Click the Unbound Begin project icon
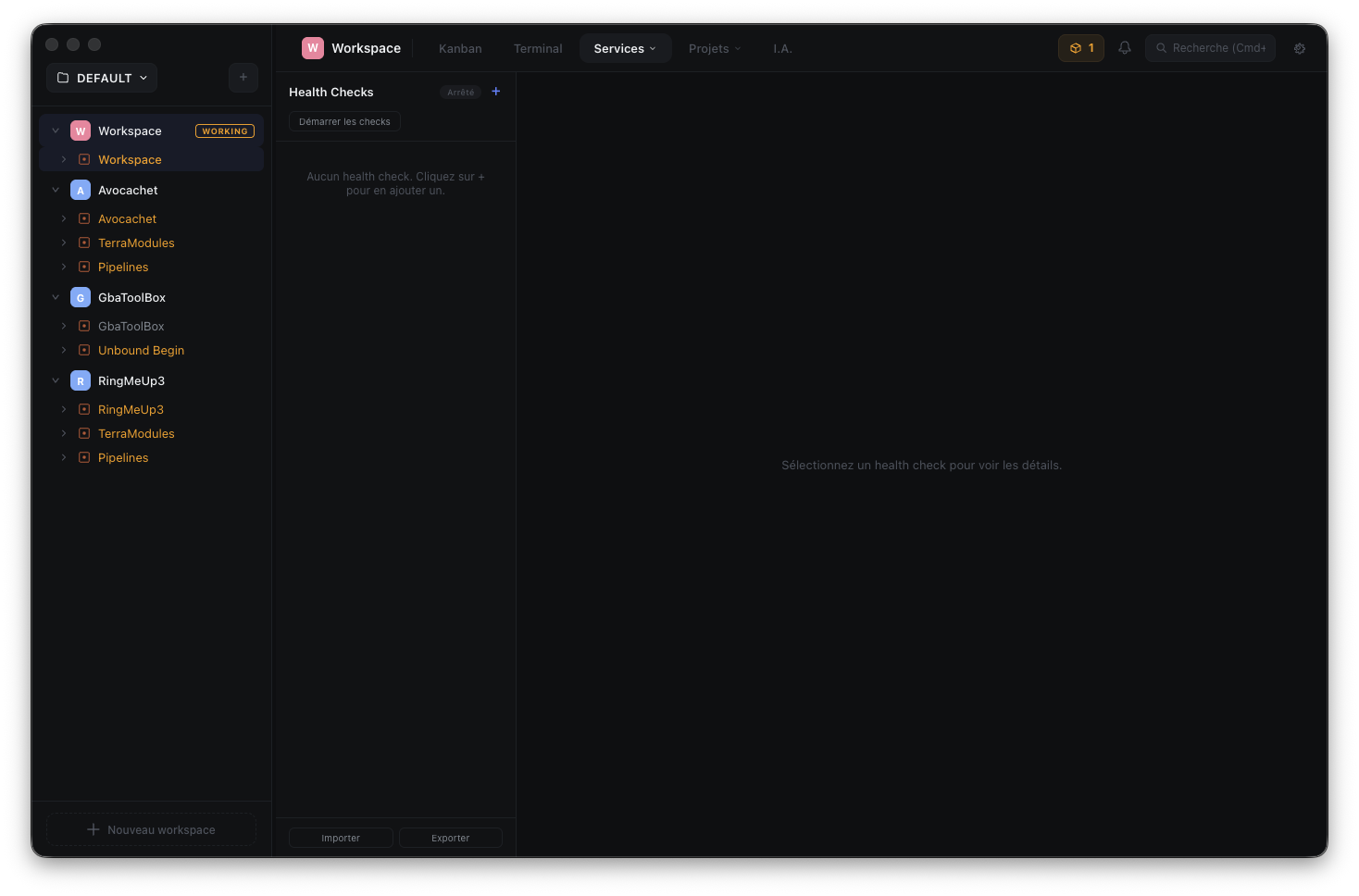This screenshot has width=1359, height=896. click(x=84, y=351)
